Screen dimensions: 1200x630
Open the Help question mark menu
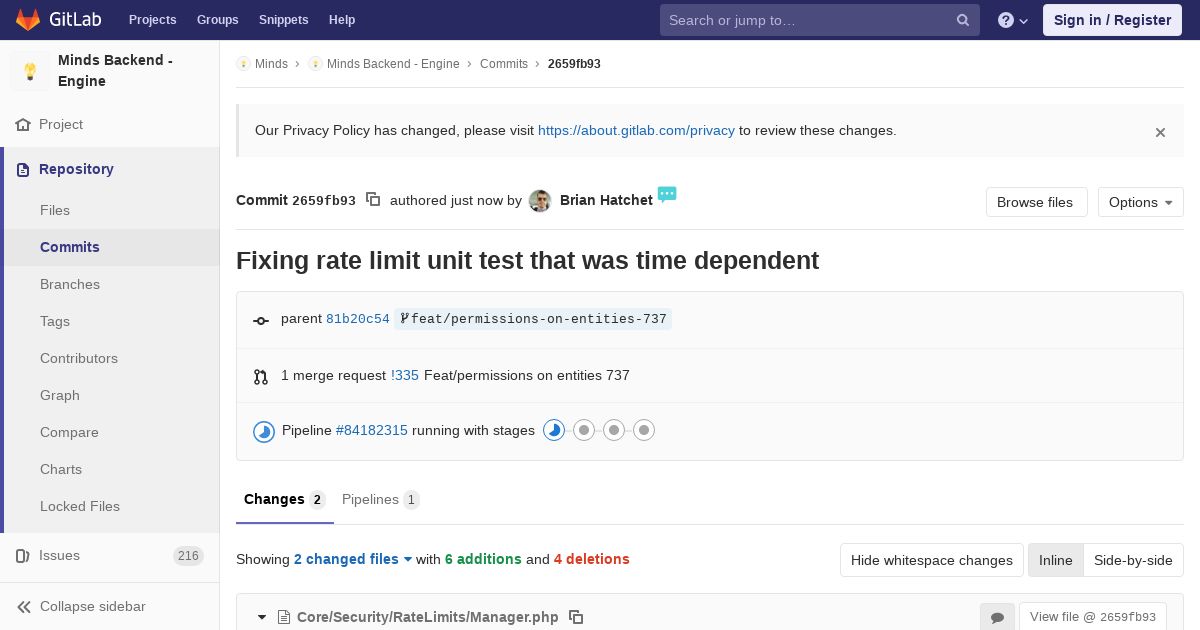(1013, 20)
